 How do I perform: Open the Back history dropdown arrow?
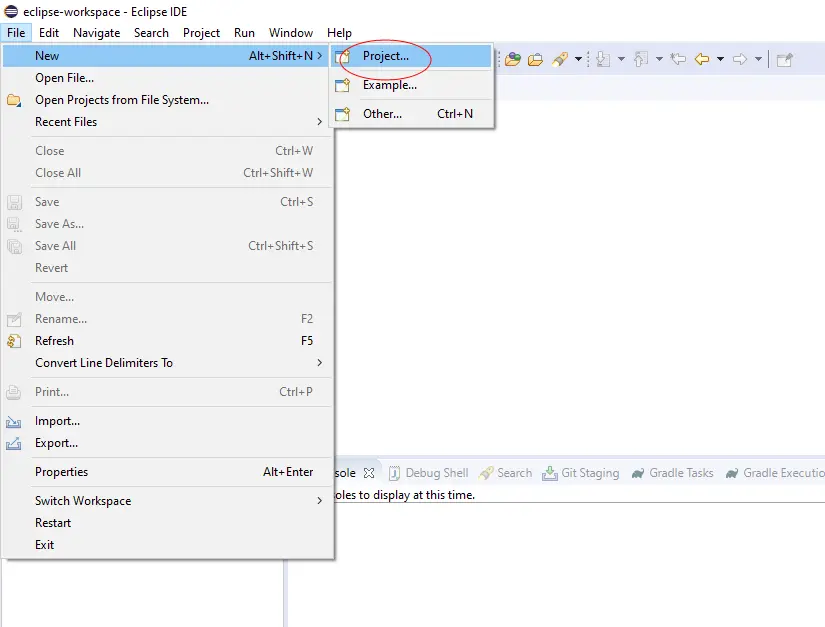(720, 59)
